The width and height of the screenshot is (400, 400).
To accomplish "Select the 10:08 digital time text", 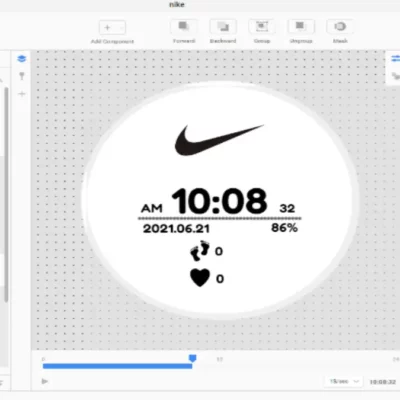I will (x=219, y=201).
